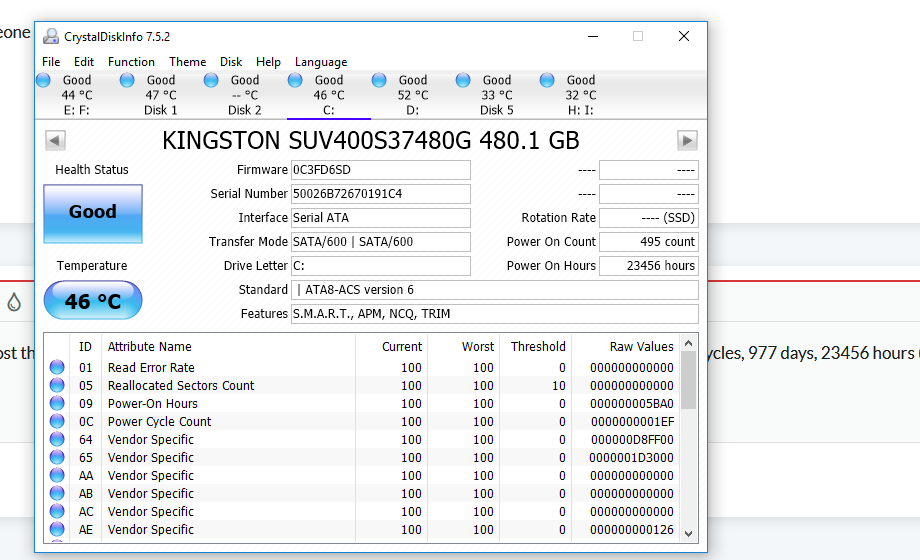Click the Power On Count 495 field

coord(649,242)
